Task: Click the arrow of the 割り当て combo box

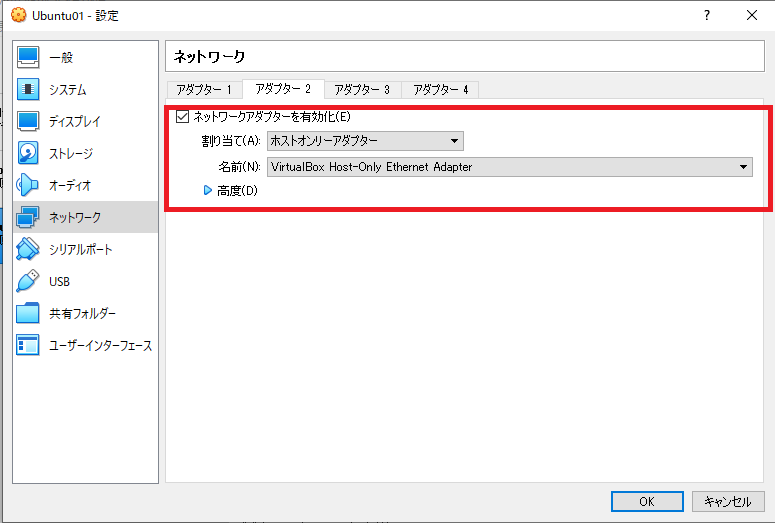Action: (x=454, y=141)
